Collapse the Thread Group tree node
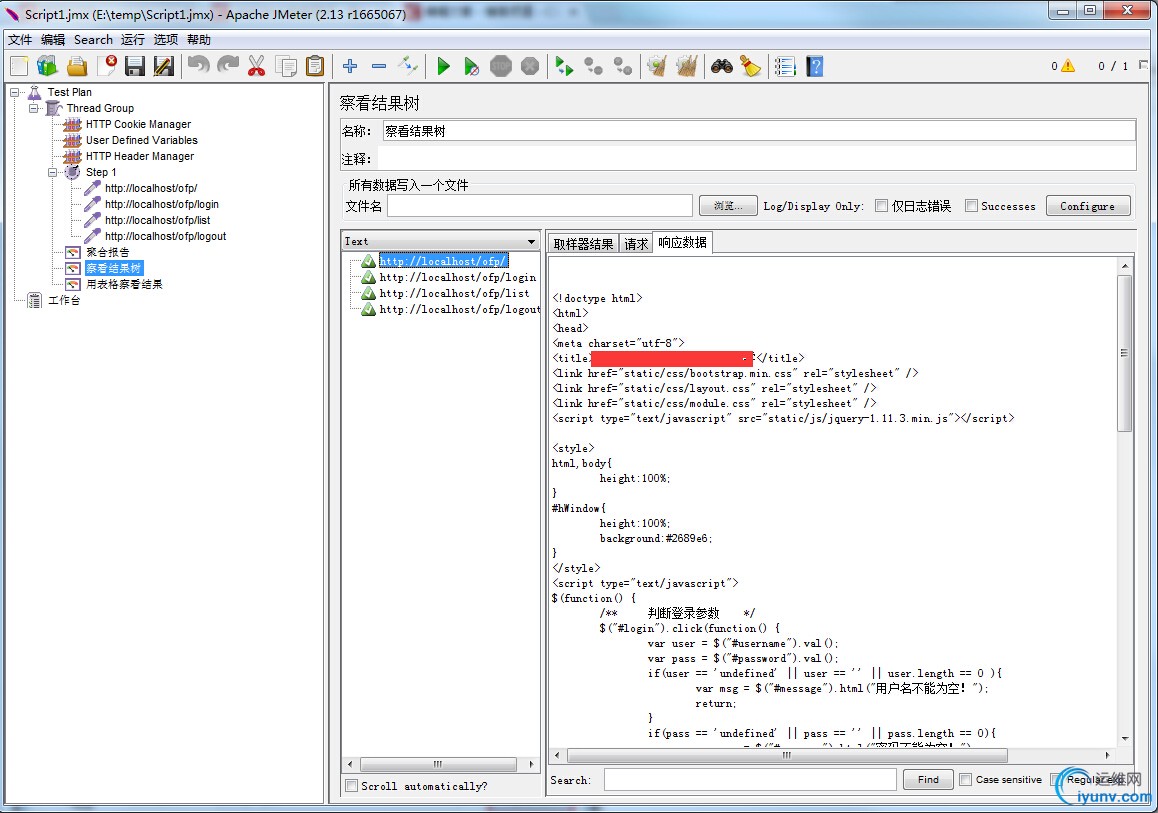The height and width of the screenshot is (813, 1158). click(x=33, y=109)
